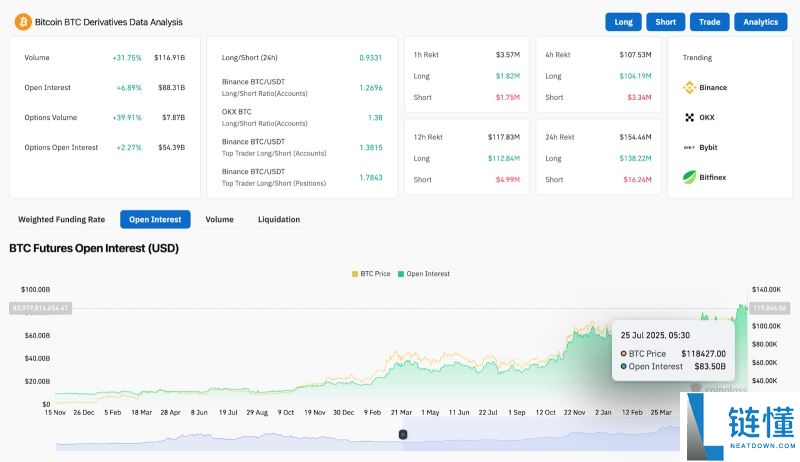Image resolution: width=800 pixels, height=462 pixels.
Task: Click the Trade button
Action: tap(709, 22)
